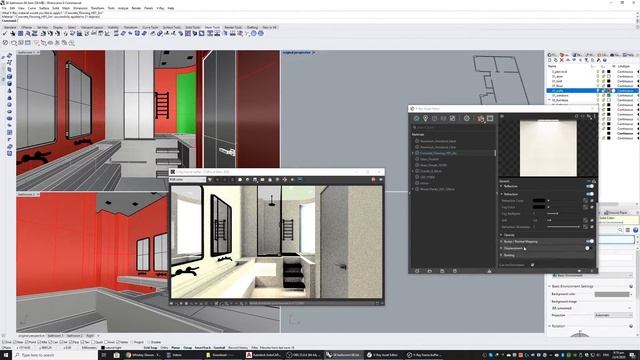Open the Projection dropdown in environment panel

(x=613, y=315)
